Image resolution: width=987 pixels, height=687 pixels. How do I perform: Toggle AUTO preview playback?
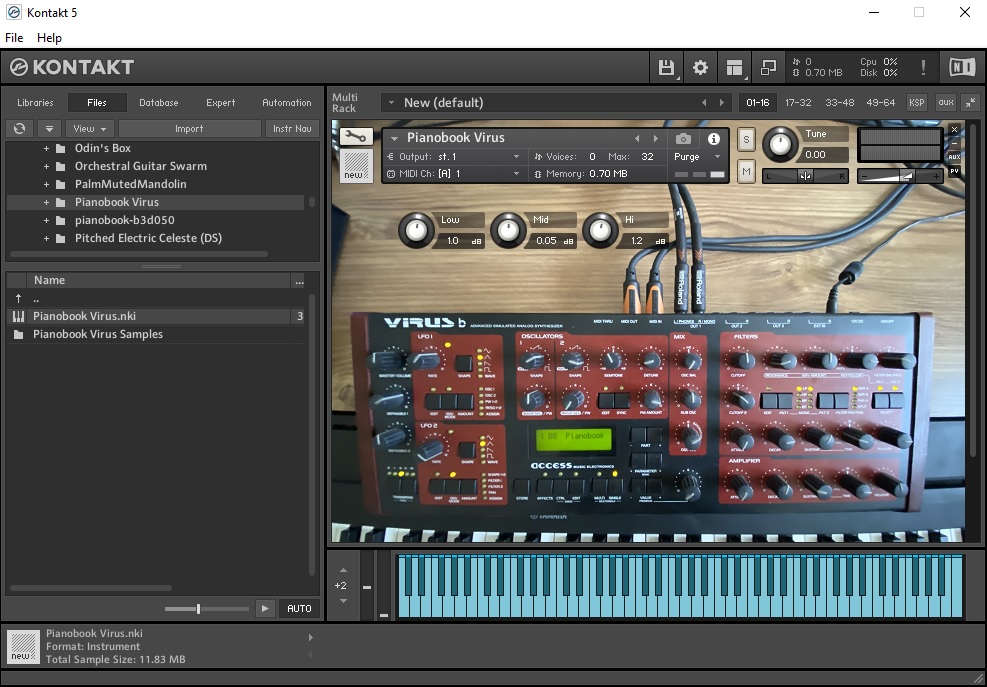coord(299,608)
